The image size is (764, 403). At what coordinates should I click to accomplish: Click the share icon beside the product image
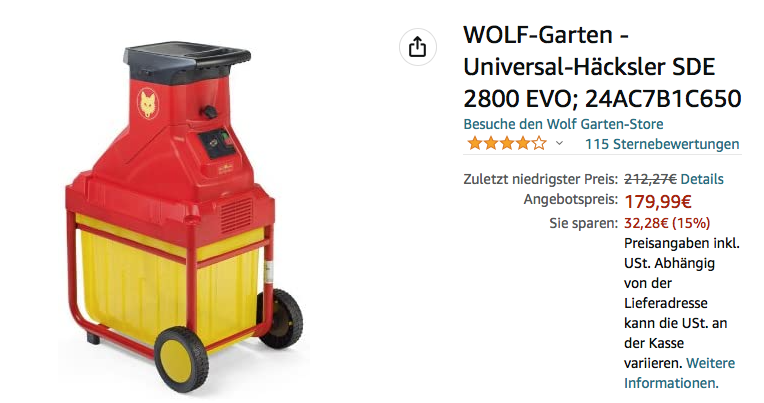coord(418,48)
